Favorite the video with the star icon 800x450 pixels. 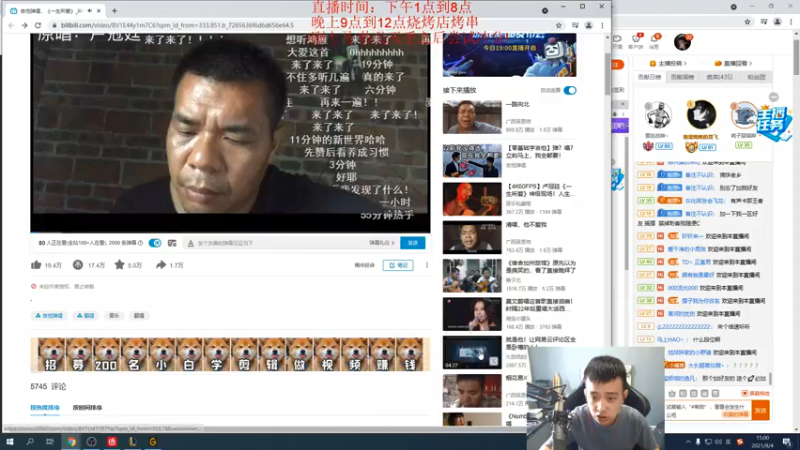point(119,264)
